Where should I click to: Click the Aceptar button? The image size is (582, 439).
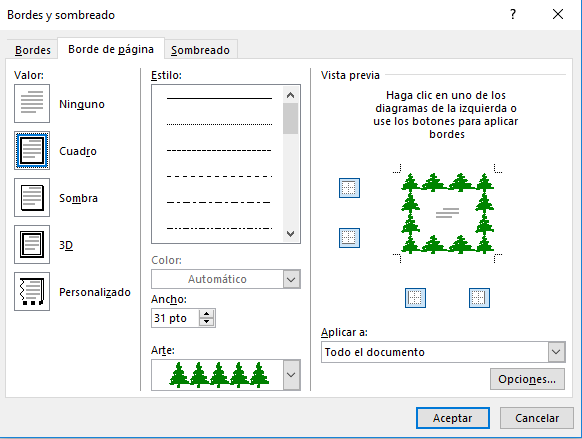click(x=453, y=418)
